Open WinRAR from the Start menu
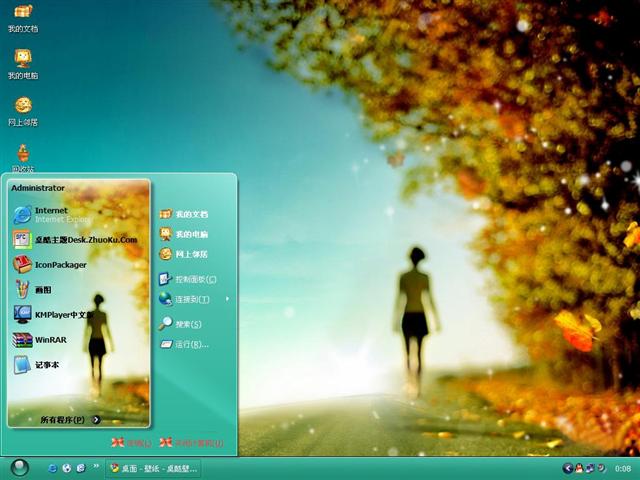Screen dimensions: 640x480 click(40, 340)
